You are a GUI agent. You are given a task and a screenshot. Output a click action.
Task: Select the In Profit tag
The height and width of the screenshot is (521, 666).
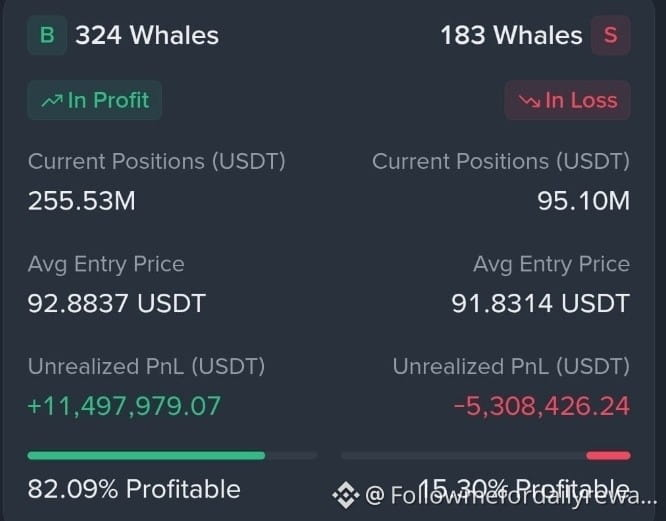[94, 100]
